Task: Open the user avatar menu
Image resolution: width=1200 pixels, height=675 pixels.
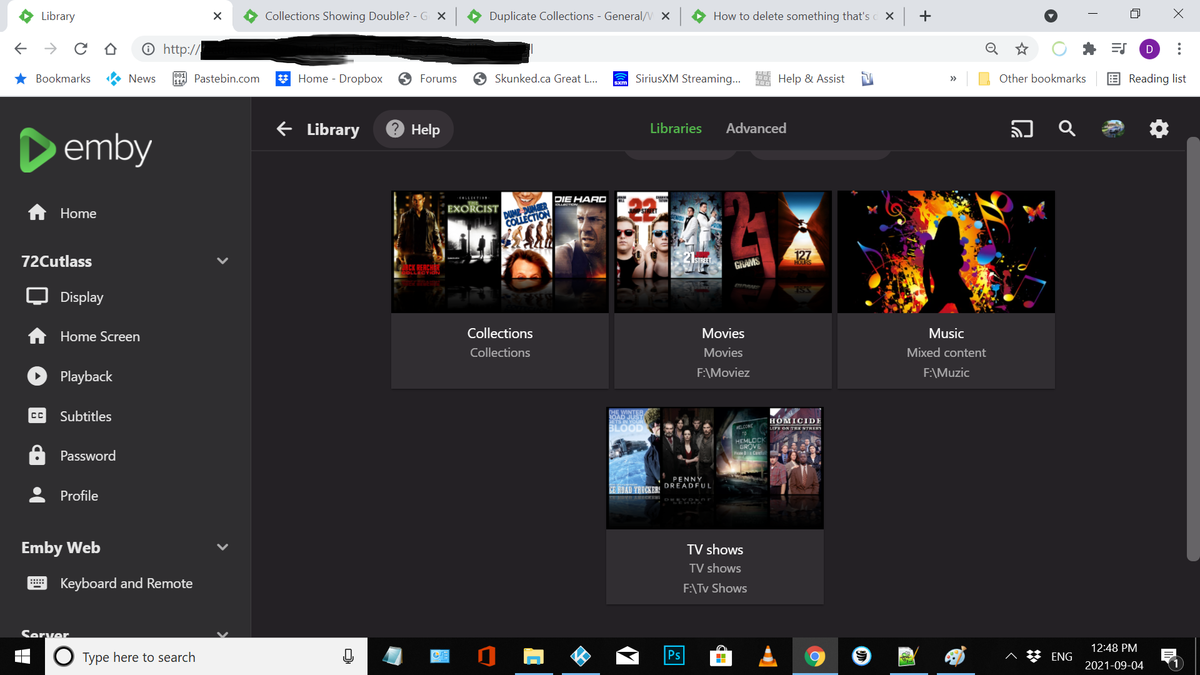Action: click(x=1112, y=129)
